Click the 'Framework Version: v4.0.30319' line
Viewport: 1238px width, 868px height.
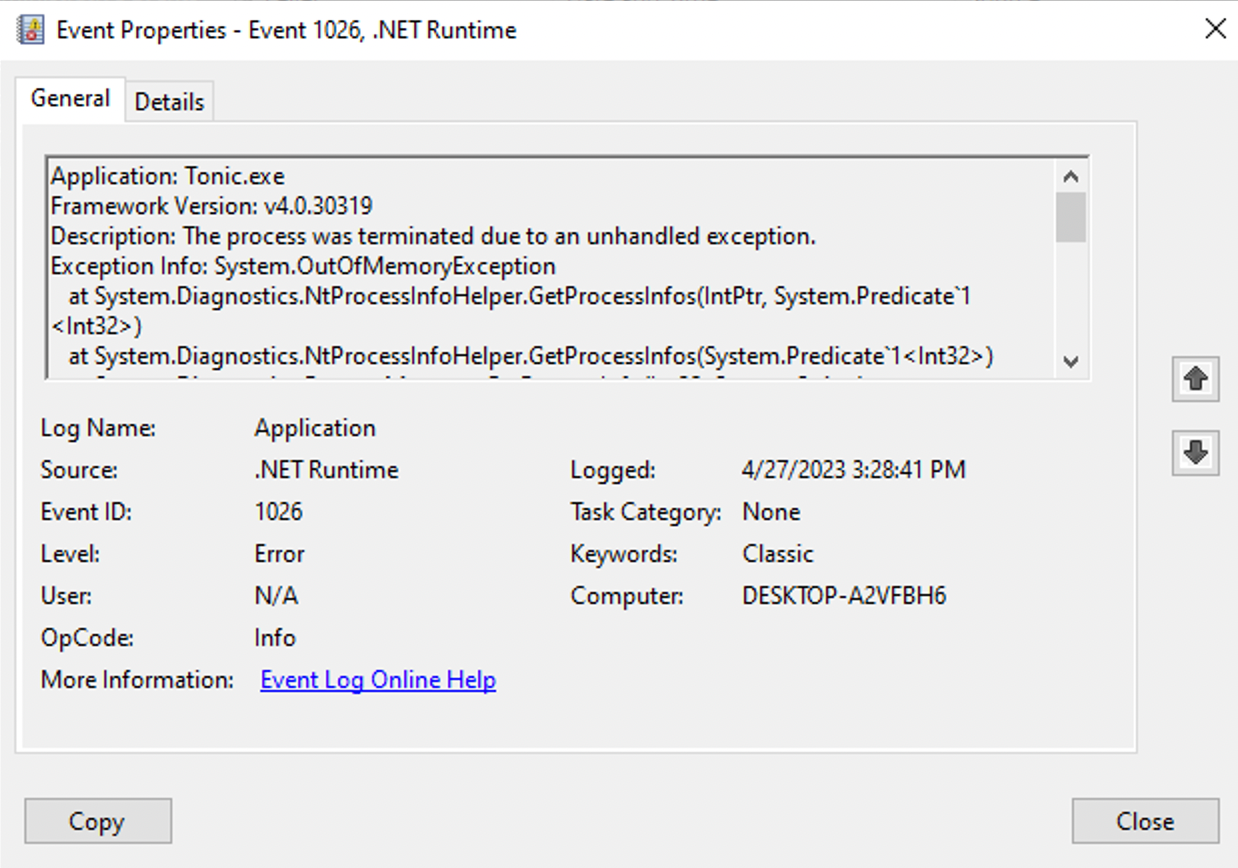212,207
